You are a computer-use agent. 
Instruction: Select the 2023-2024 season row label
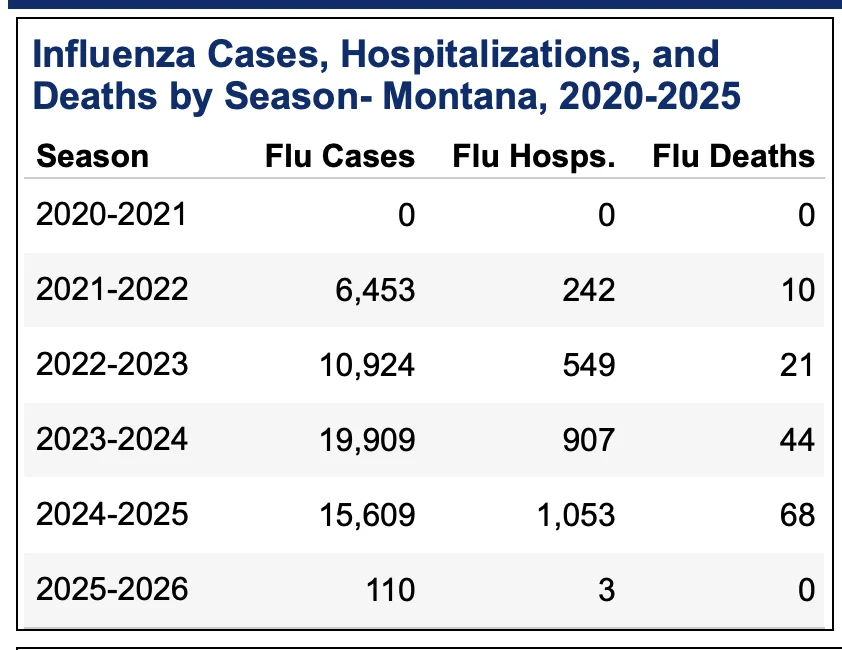point(112,439)
